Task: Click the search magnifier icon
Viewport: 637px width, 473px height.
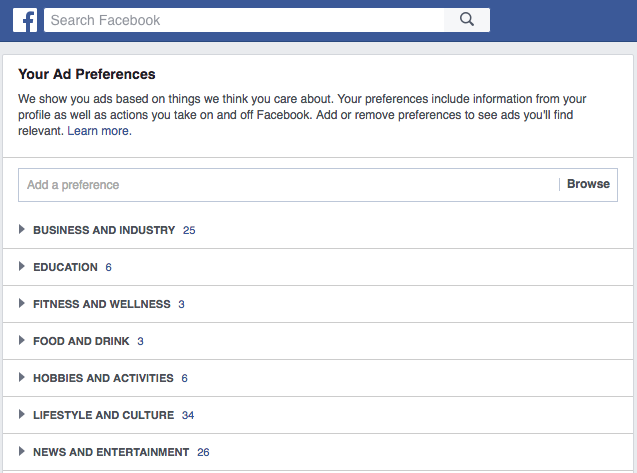Action: pyautogui.click(x=467, y=20)
